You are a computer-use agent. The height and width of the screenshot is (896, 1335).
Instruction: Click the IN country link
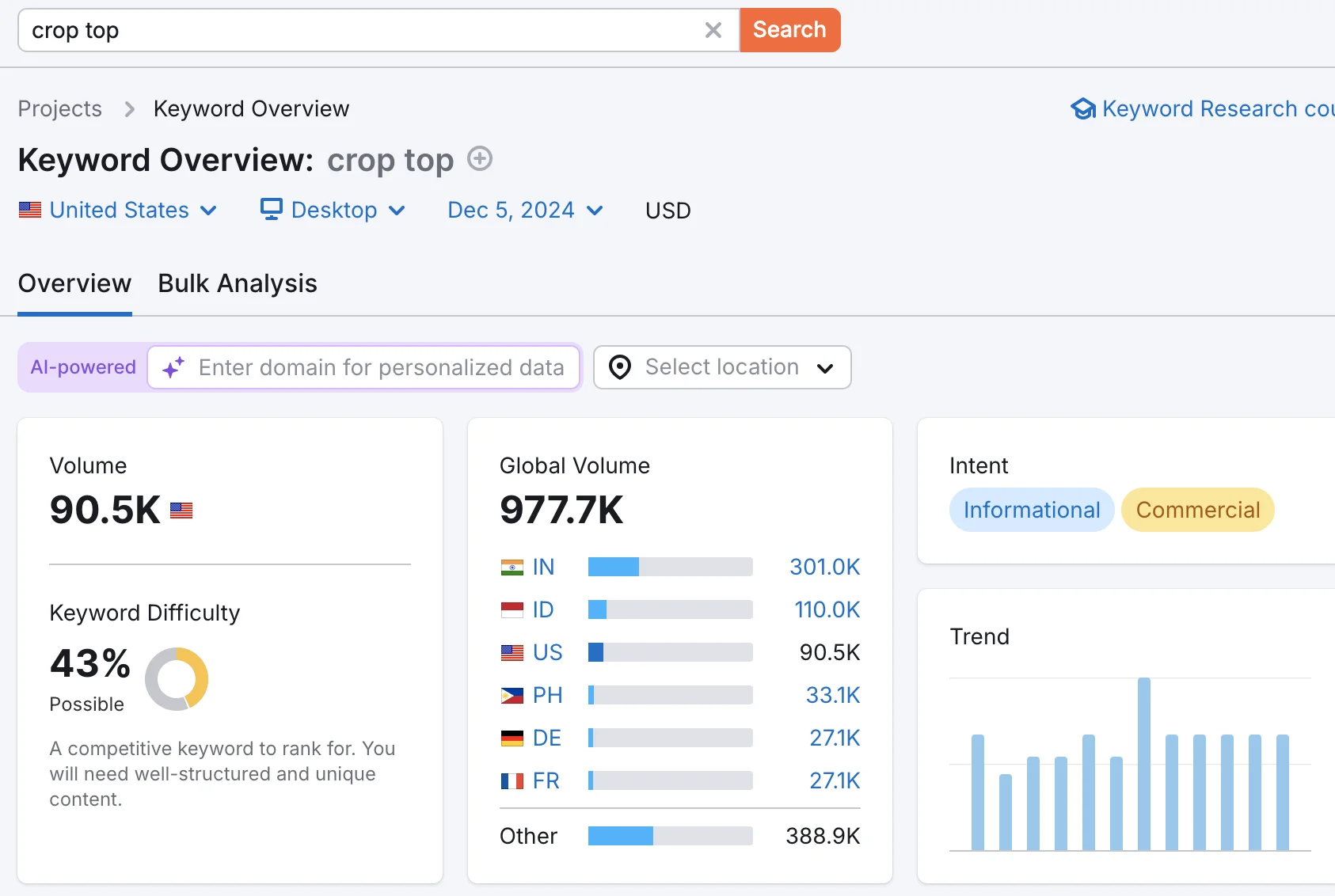tap(543, 567)
